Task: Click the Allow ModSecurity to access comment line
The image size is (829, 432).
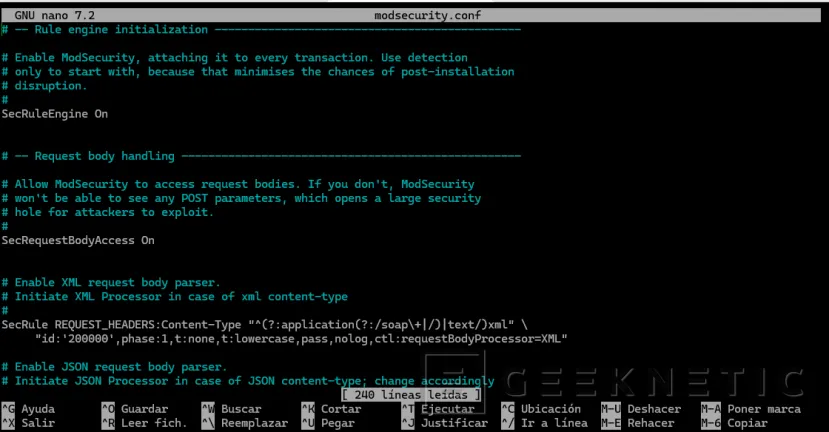Action: pos(238,184)
